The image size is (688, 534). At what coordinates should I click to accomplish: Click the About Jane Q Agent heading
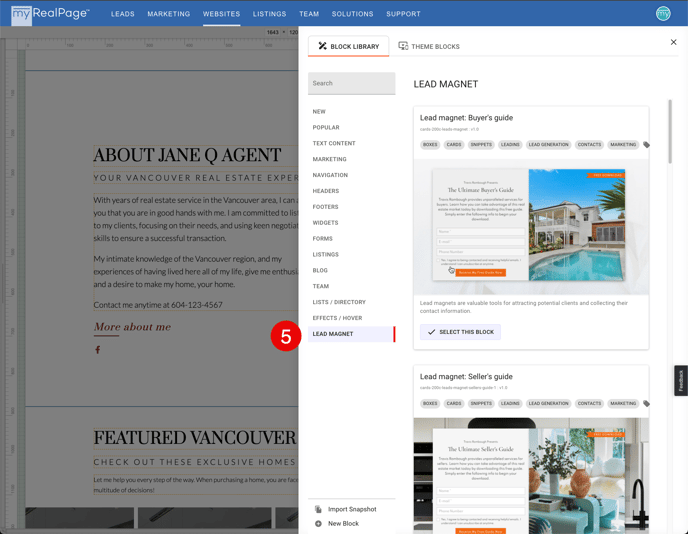187,155
